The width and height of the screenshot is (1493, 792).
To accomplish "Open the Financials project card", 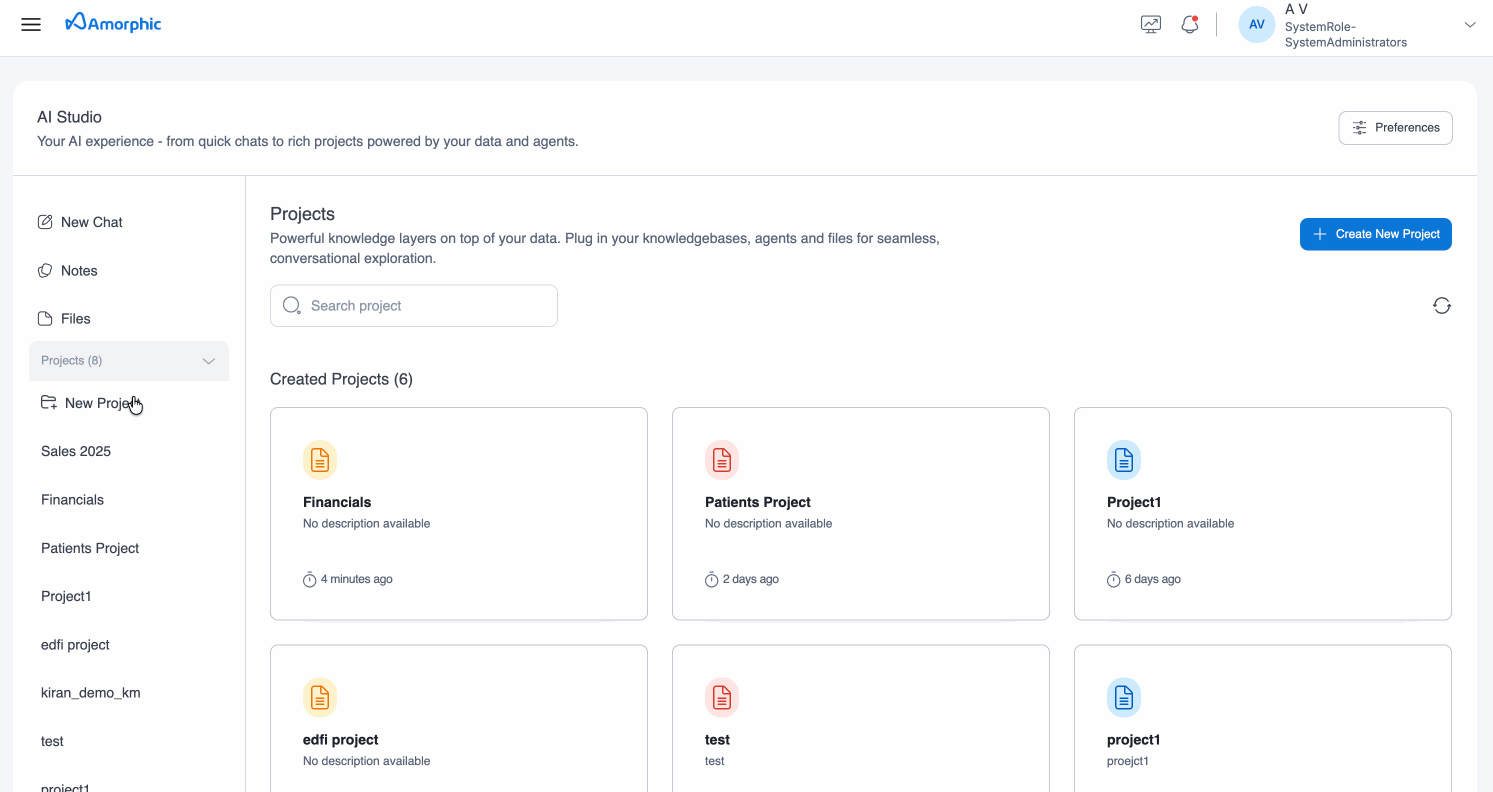I will pos(458,513).
